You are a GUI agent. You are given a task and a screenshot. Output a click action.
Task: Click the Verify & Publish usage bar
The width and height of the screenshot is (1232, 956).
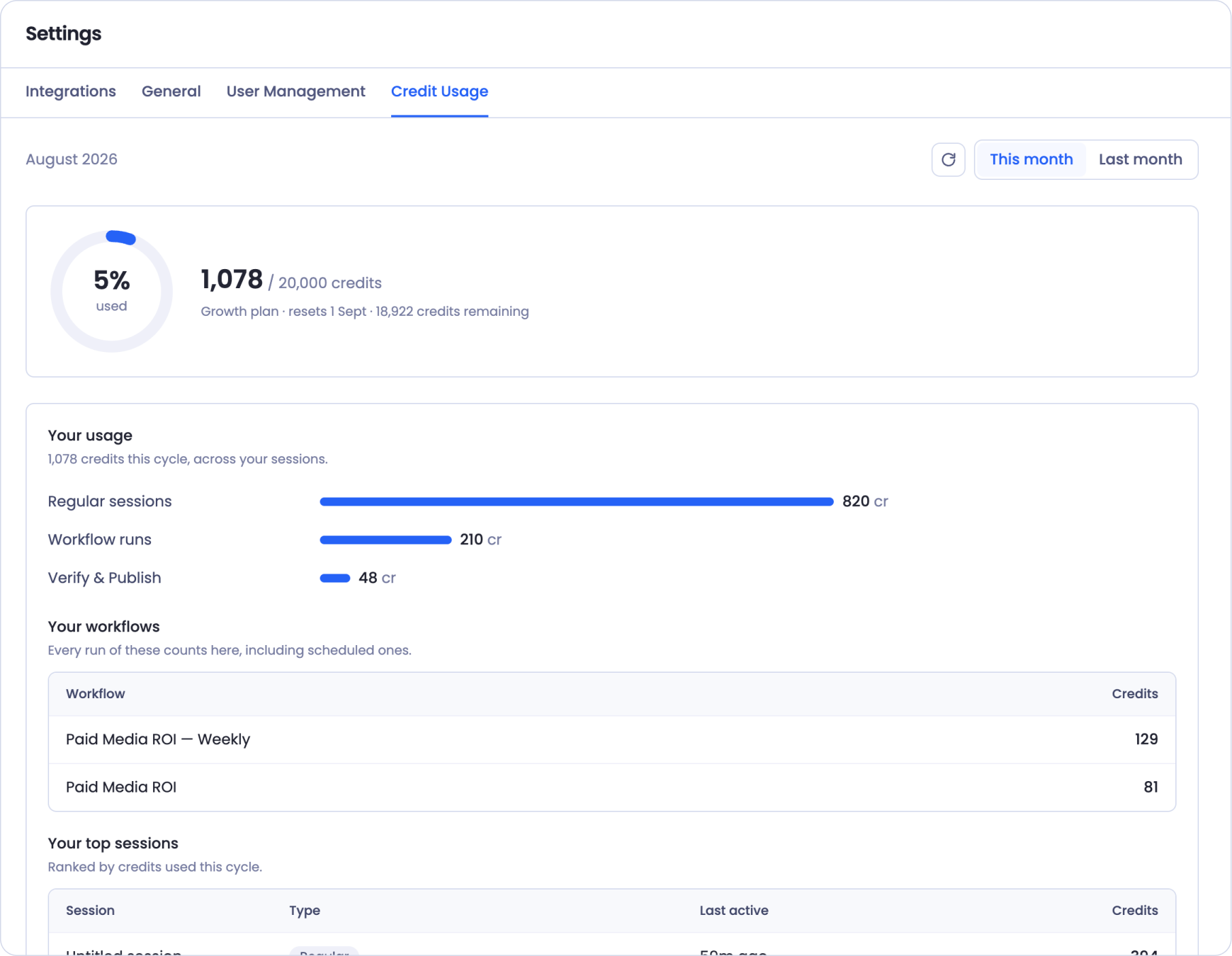click(335, 578)
